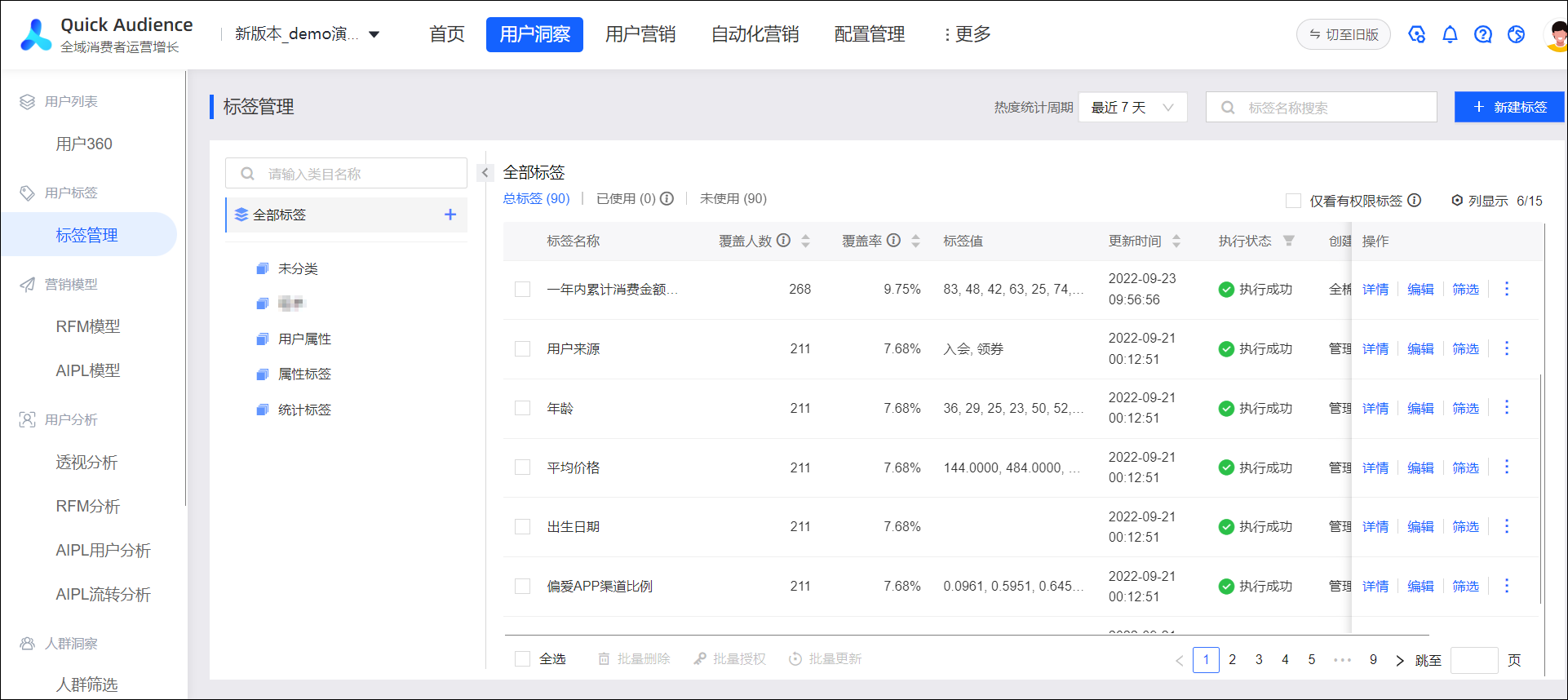Go to 首页 tab

(447, 34)
